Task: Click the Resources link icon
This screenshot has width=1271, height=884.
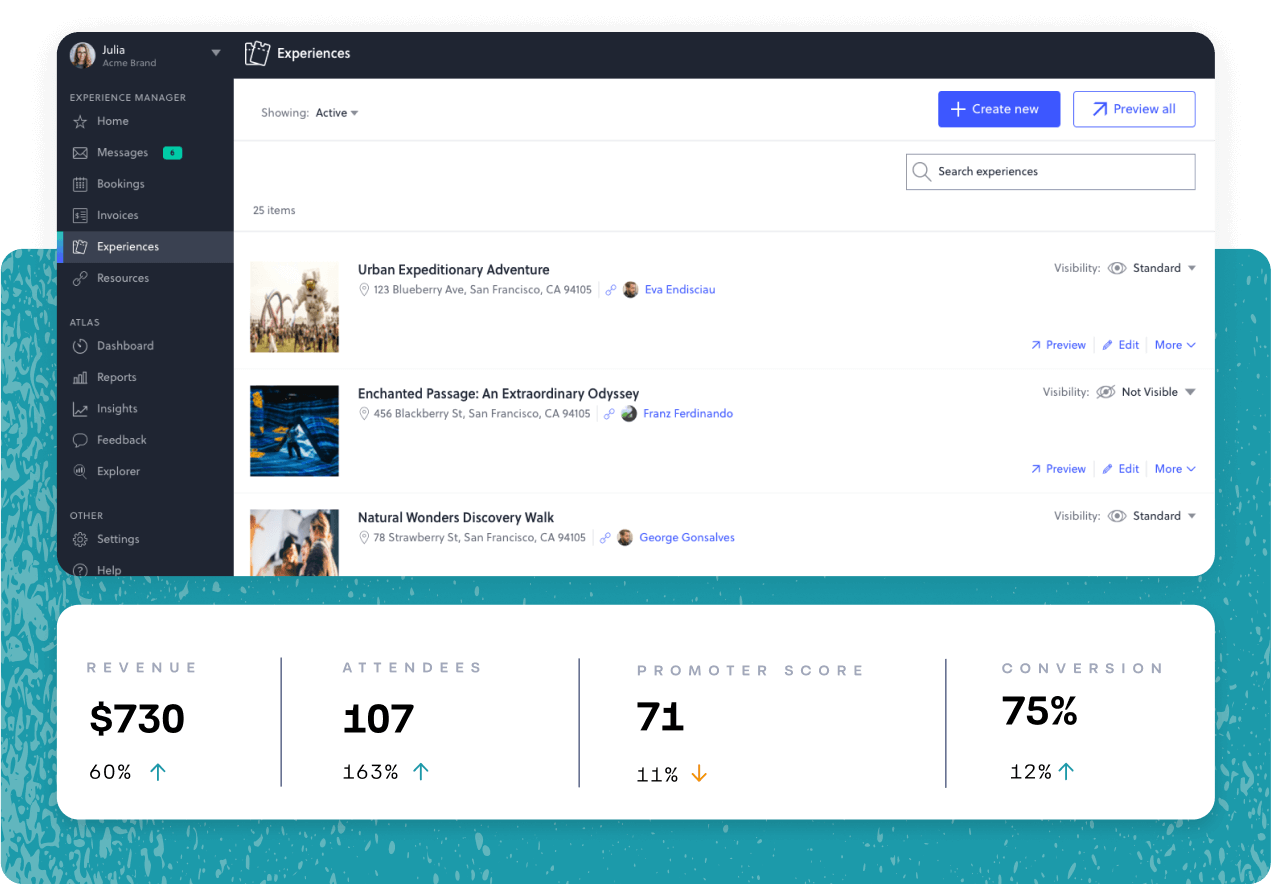Action: (x=80, y=278)
